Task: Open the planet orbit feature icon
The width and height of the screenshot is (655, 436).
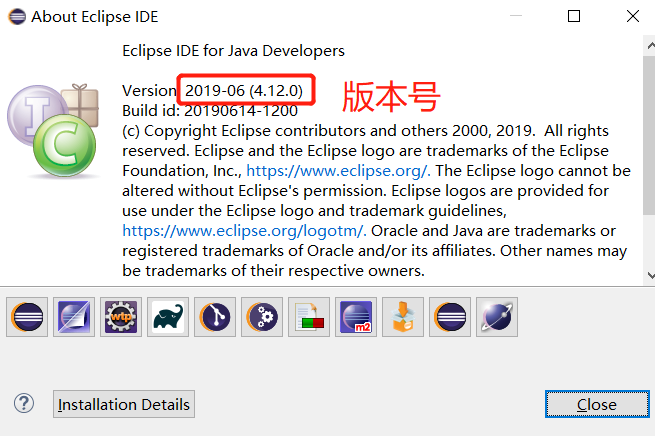Action: (497, 317)
